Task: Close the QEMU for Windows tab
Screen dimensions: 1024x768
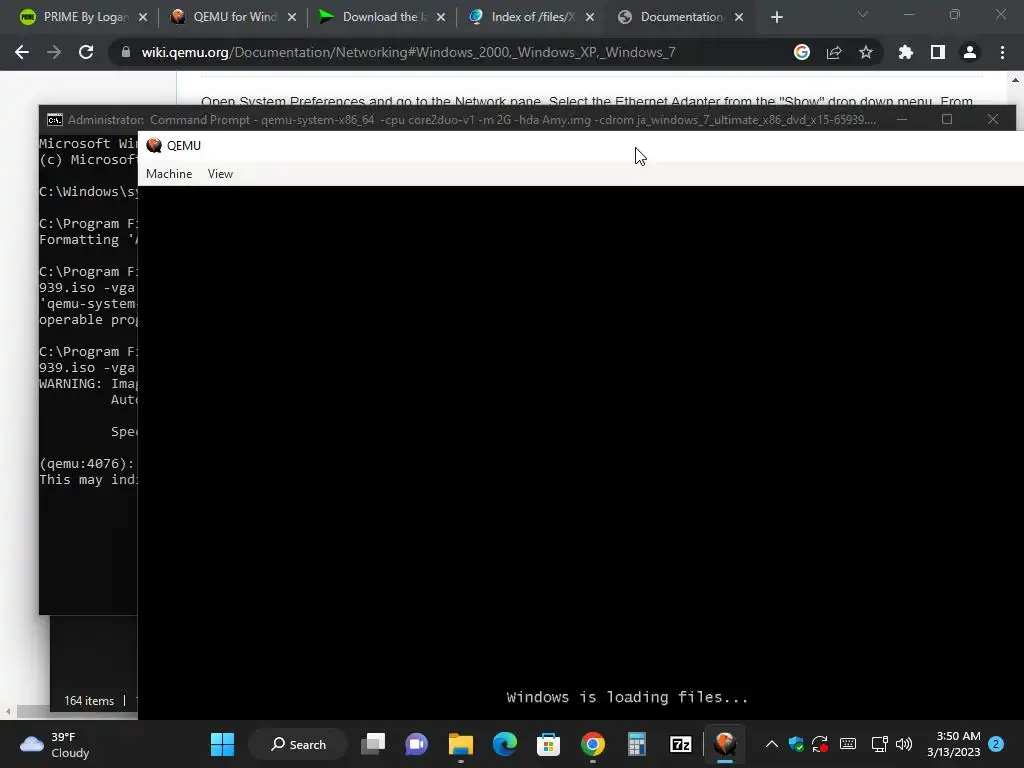Action: click(292, 17)
